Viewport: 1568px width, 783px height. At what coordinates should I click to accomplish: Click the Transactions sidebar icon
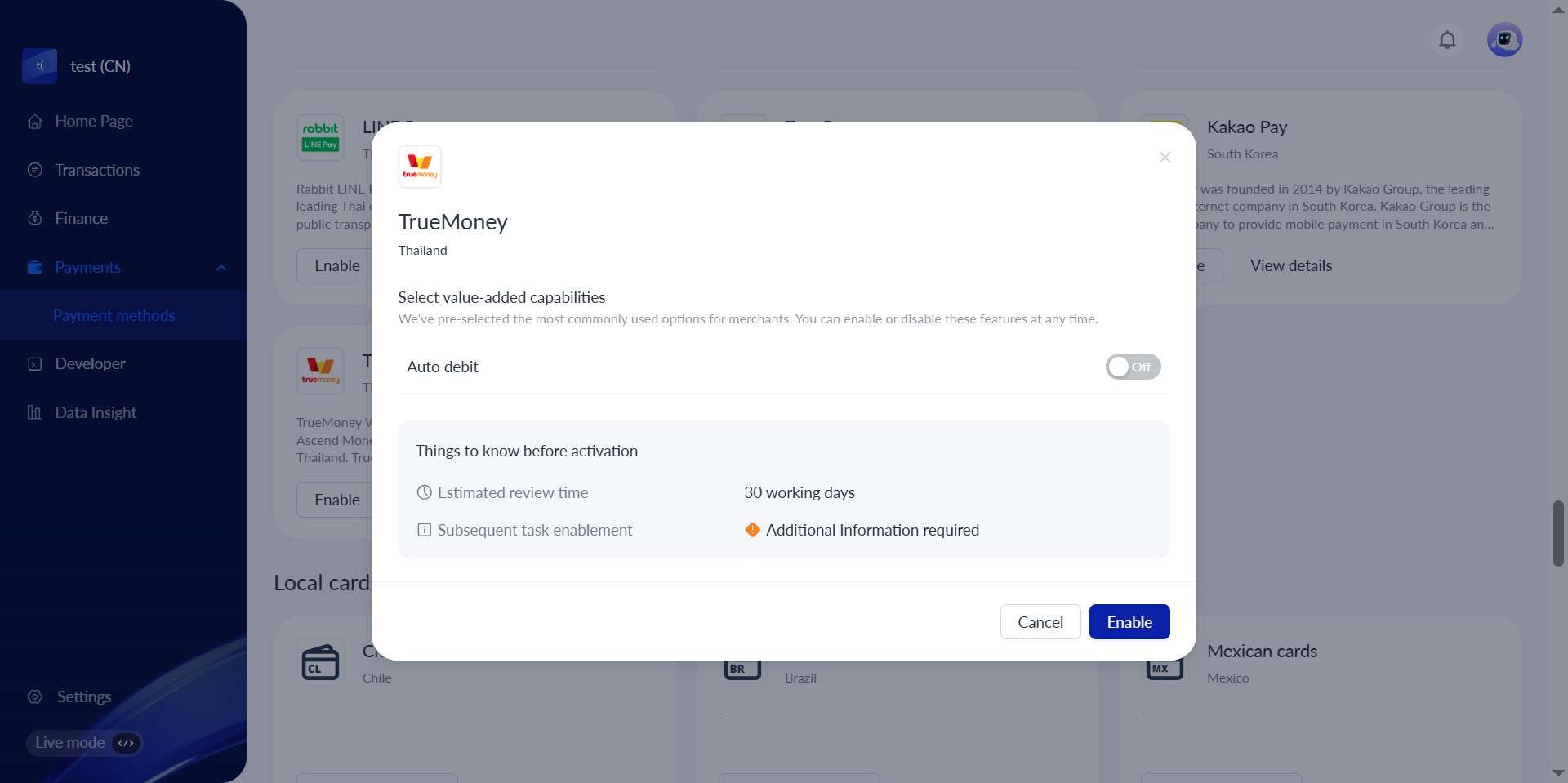tap(35, 170)
